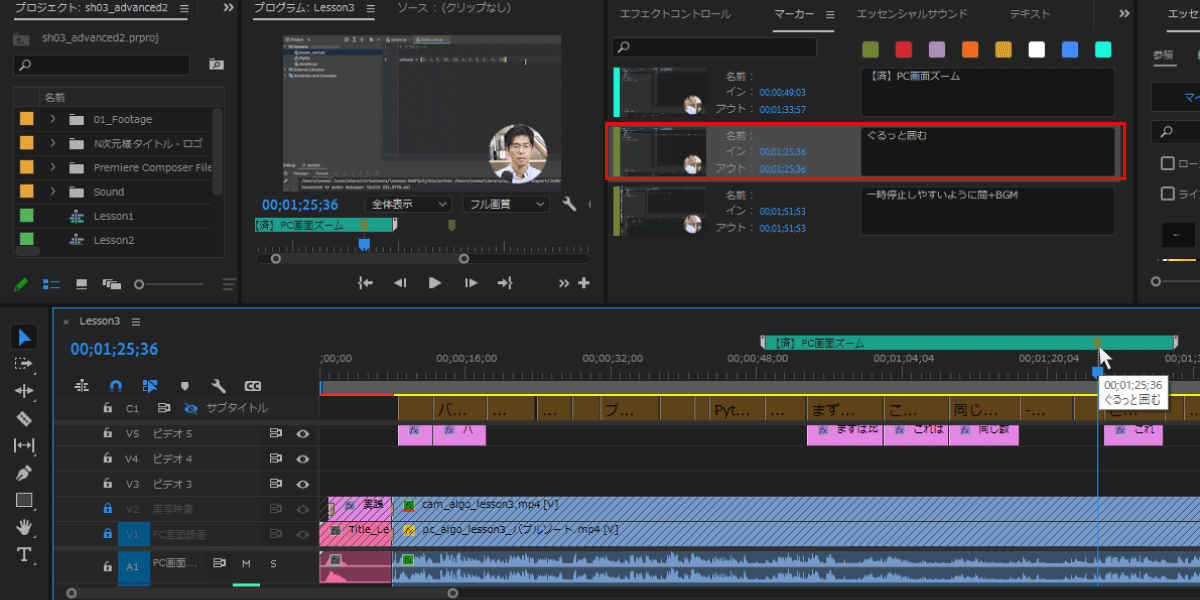The height and width of the screenshot is (600, 1200).
Task: Click the red marker color swatch
Action: click(x=903, y=49)
